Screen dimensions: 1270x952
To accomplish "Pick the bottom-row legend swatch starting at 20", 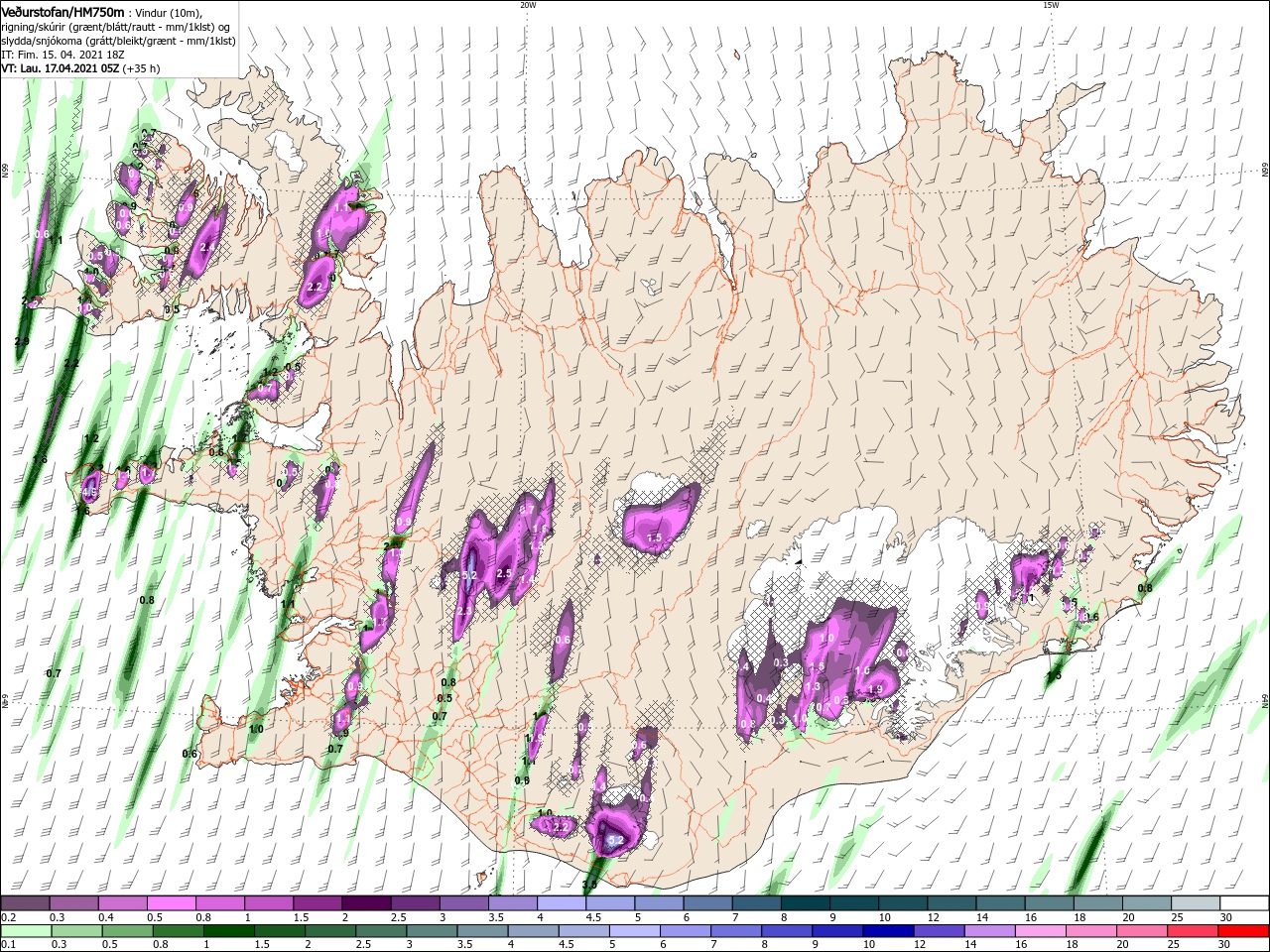I will (1142, 931).
